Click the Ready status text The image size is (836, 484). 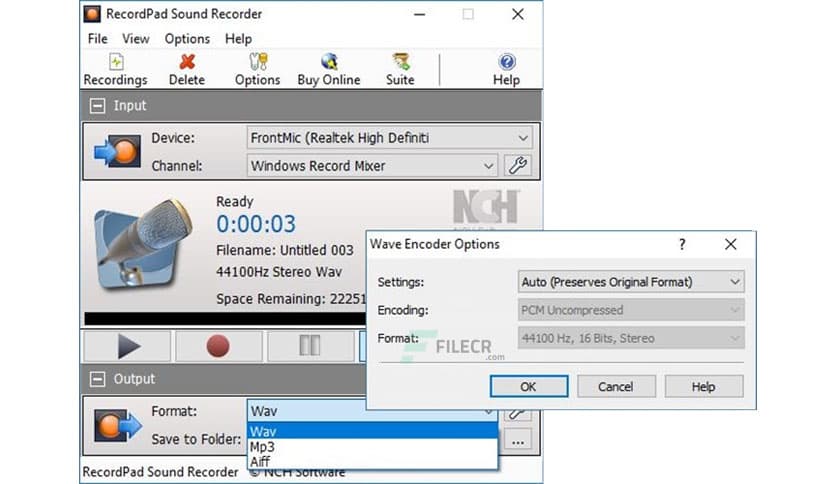(235, 201)
